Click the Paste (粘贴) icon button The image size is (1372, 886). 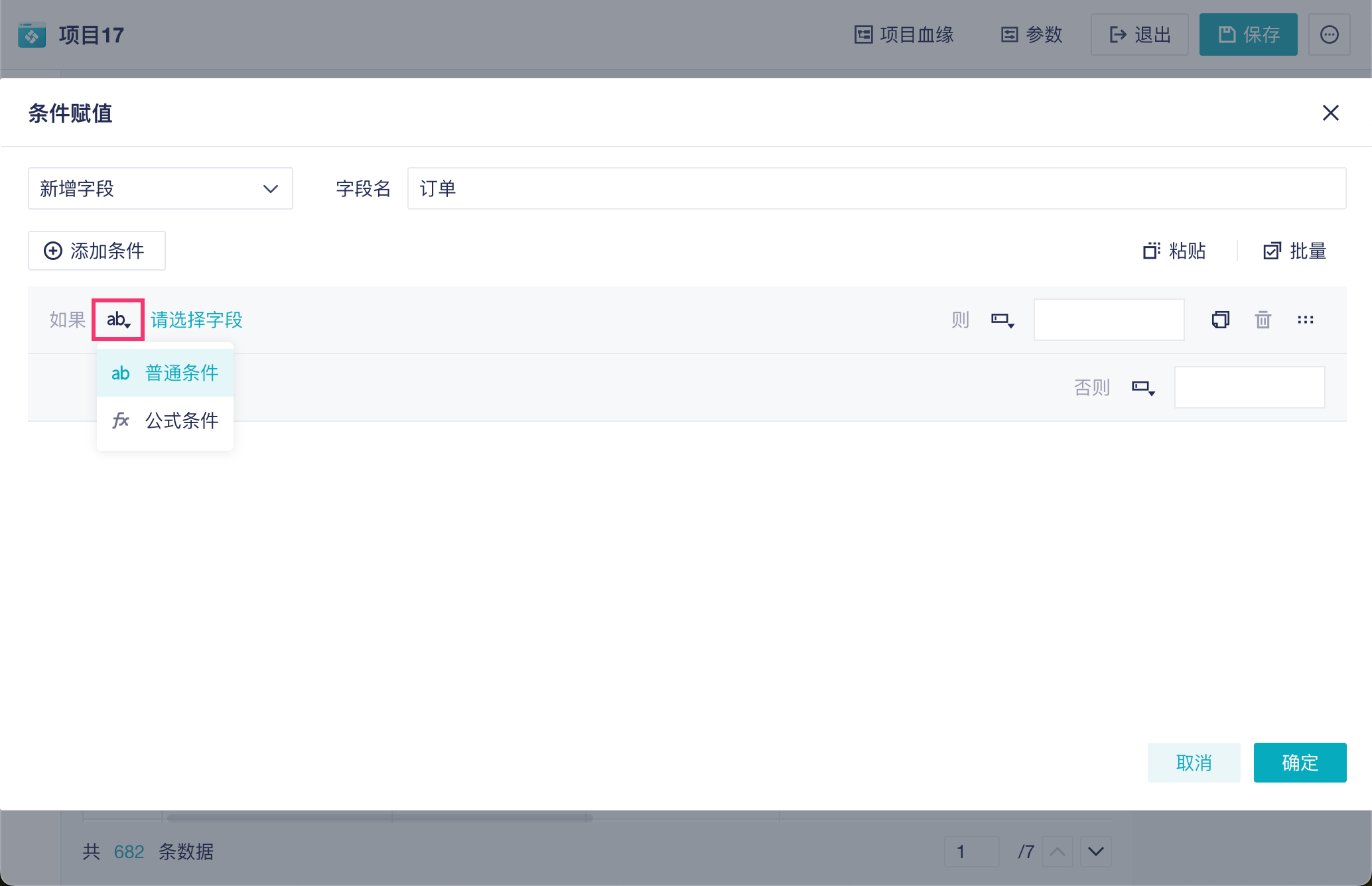coord(1174,251)
